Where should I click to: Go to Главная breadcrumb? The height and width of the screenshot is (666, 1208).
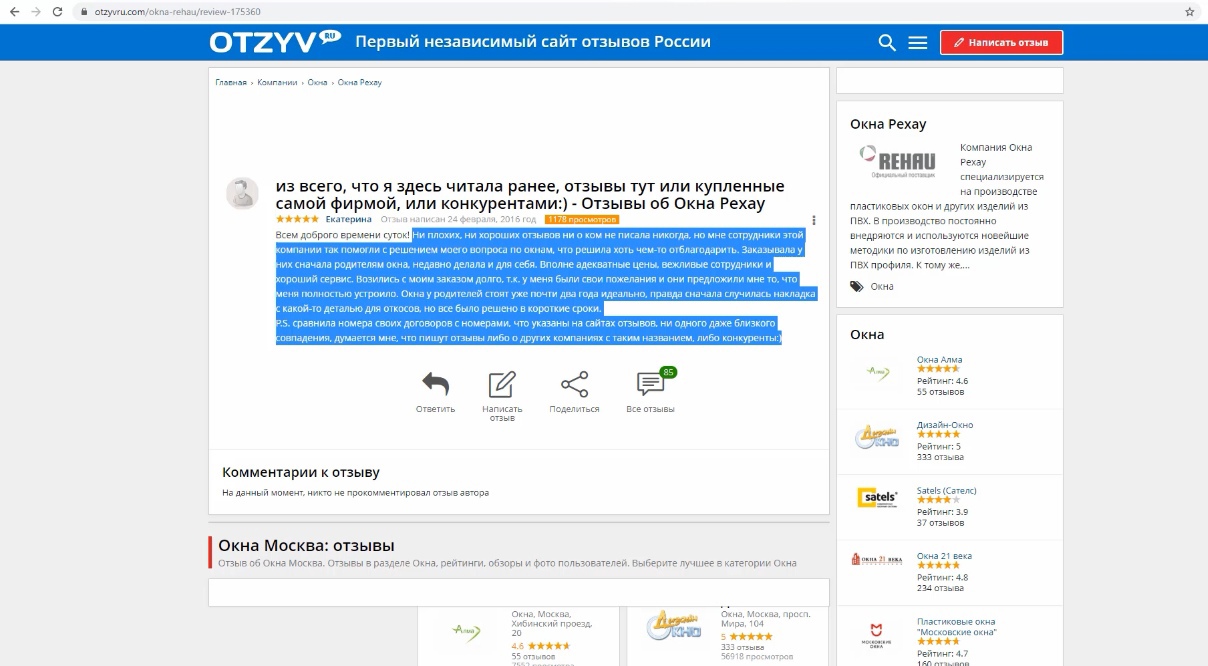pyautogui.click(x=231, y=82)
